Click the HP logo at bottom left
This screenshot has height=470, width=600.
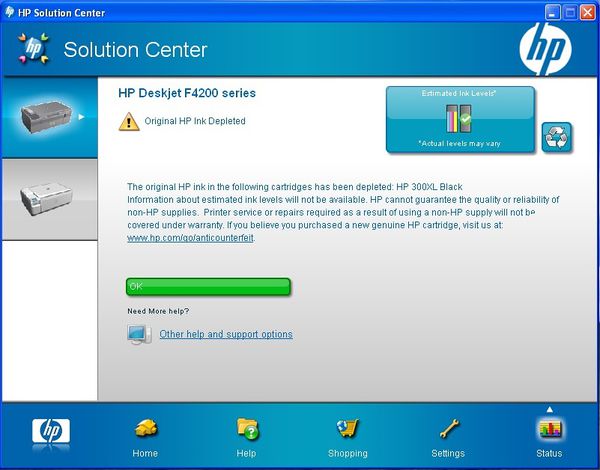[x=50, y=431]
